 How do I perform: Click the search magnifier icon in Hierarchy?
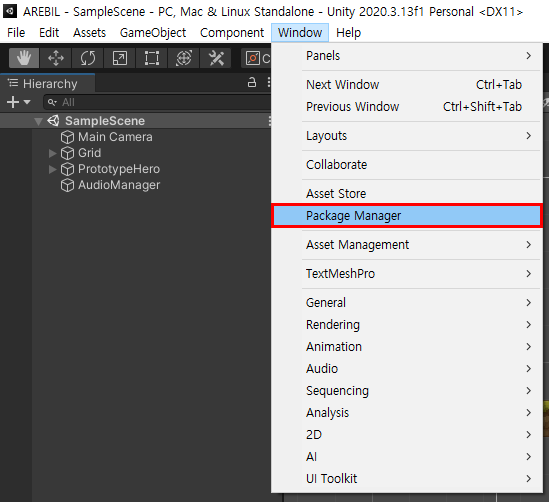point(52,102)
